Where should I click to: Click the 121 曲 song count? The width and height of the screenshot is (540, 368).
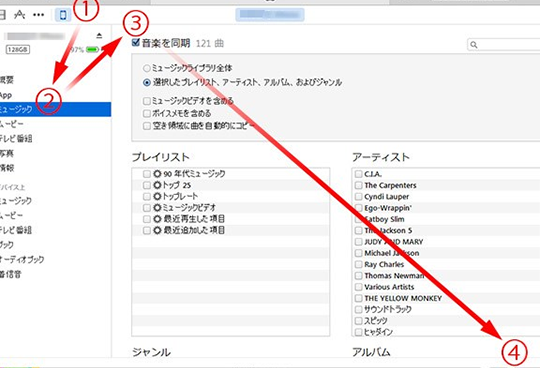pos(210,43)
